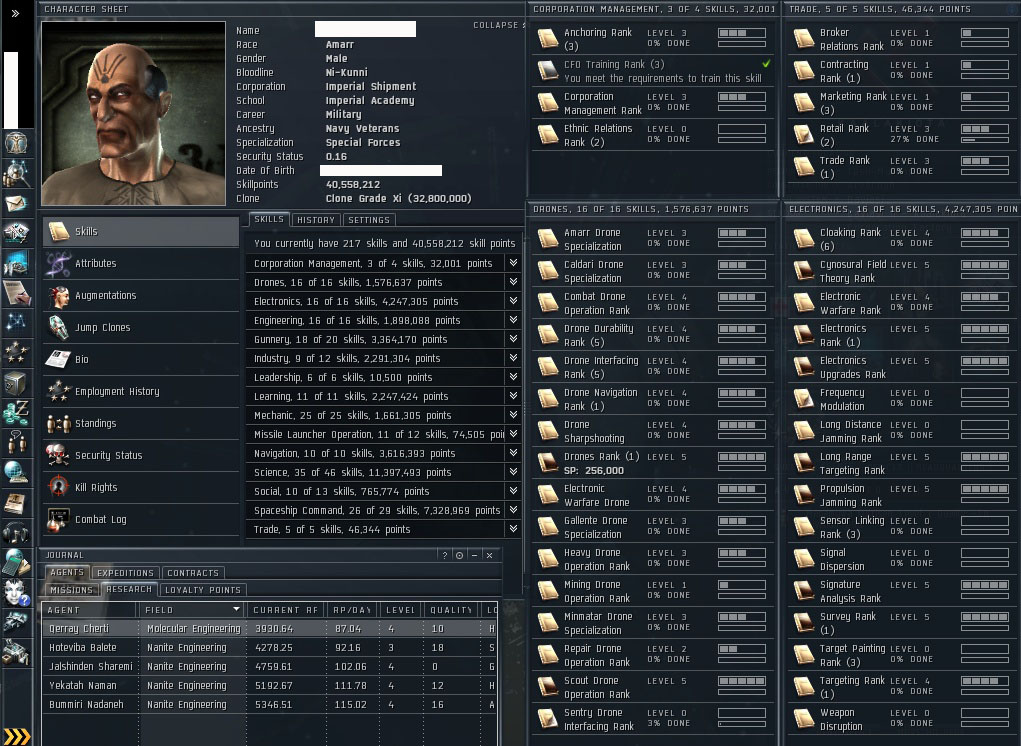Image resolution: width=1021 pixels, height=746 pixels.
Task: Click the Employment History stars icon
Action: (59, 391)
